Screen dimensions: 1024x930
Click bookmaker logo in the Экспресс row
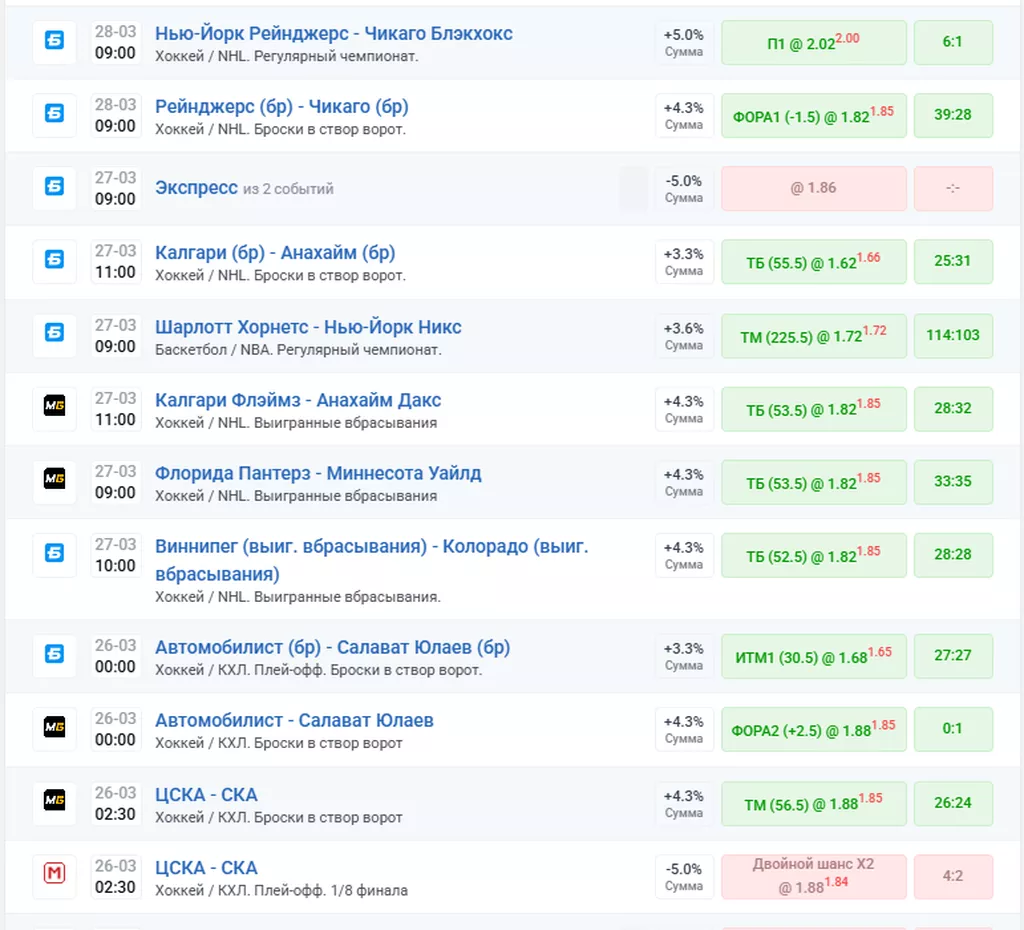54,188
